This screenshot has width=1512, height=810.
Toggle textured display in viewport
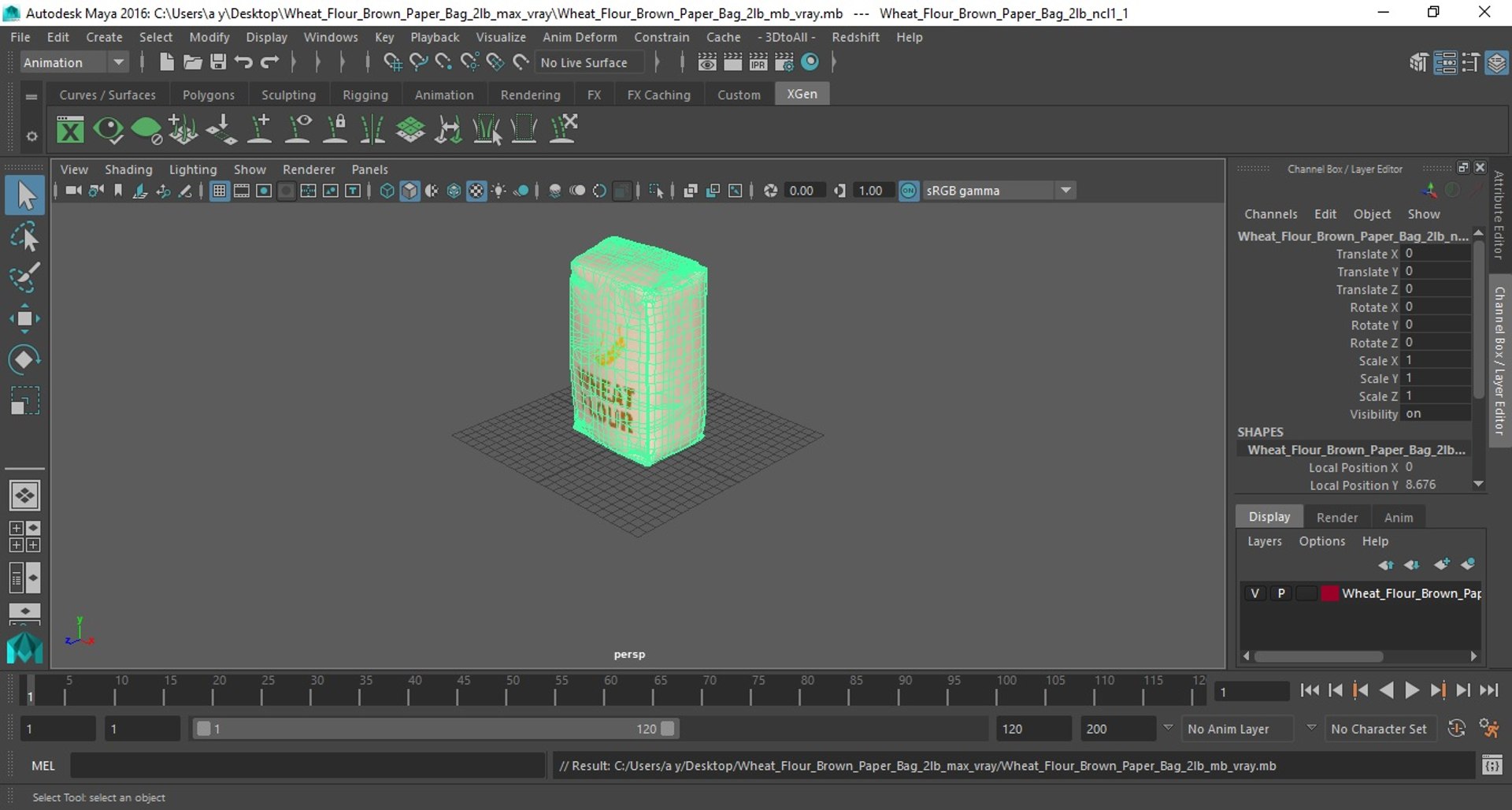coord(476,191)
